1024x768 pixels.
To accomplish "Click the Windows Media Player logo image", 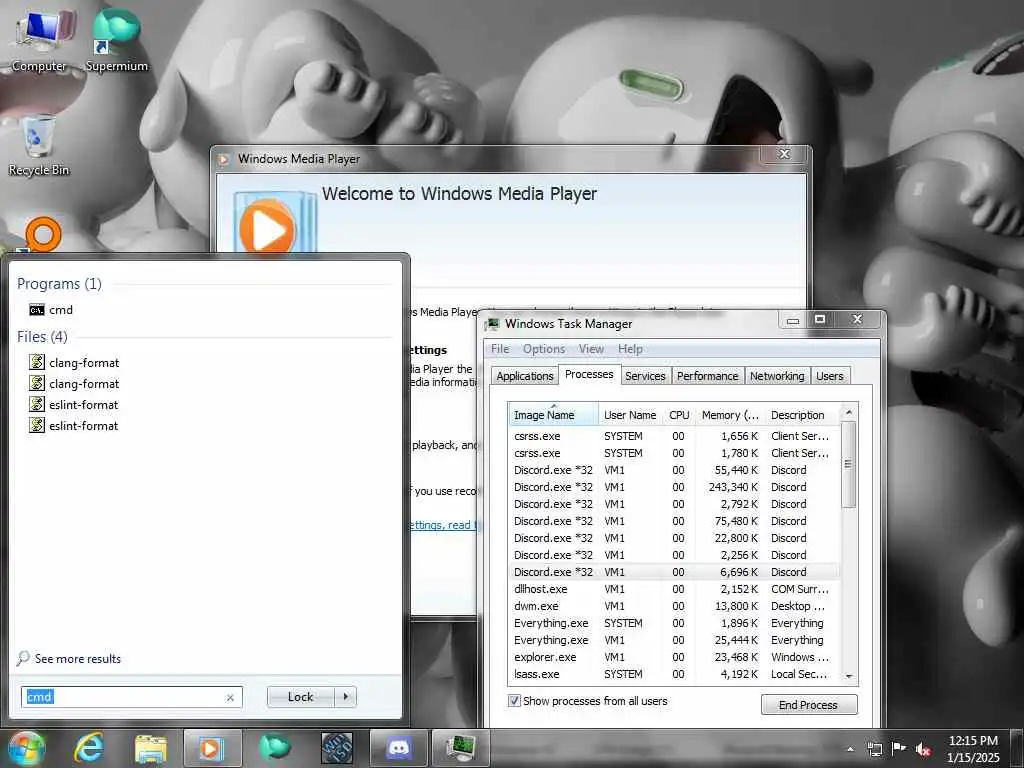I will (x=274, y=223).
